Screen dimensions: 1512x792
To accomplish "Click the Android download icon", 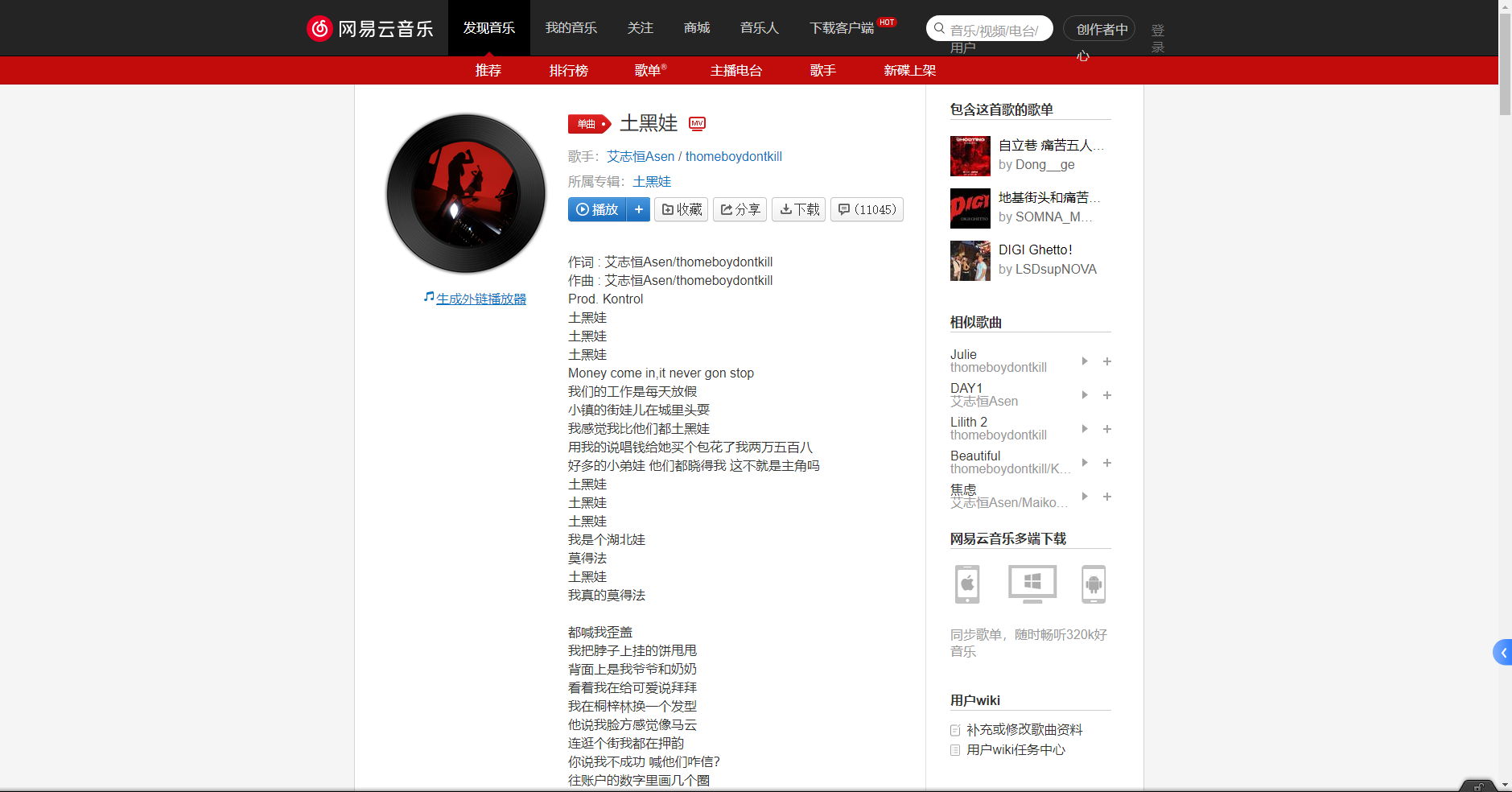I will pos(1095,584).
